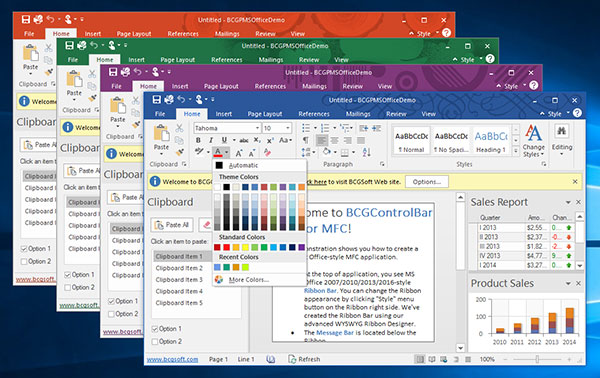This screenshot has width=600, height=378.
Task: Apply Heading 1 style from gallery
Action: [491, 140]
